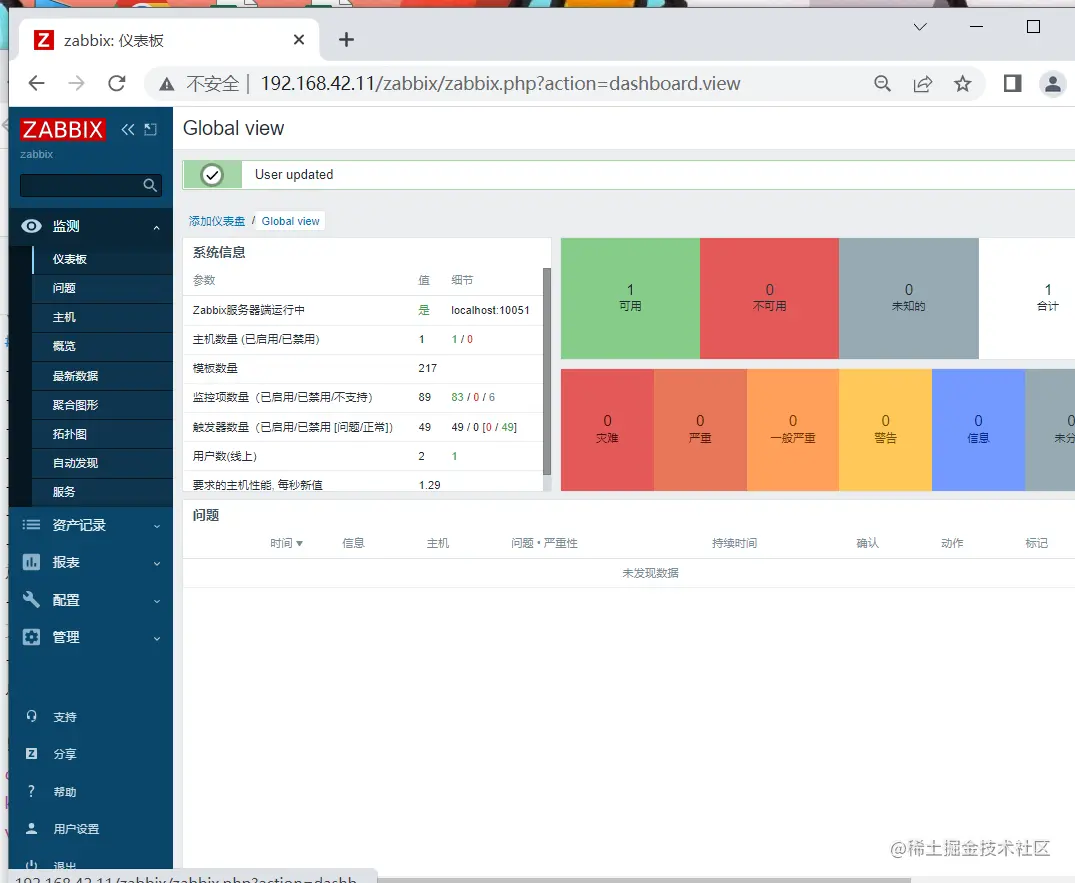Click the 监测 eye icon
This screenshot has width=1075, height=883.
pos(32,226)
